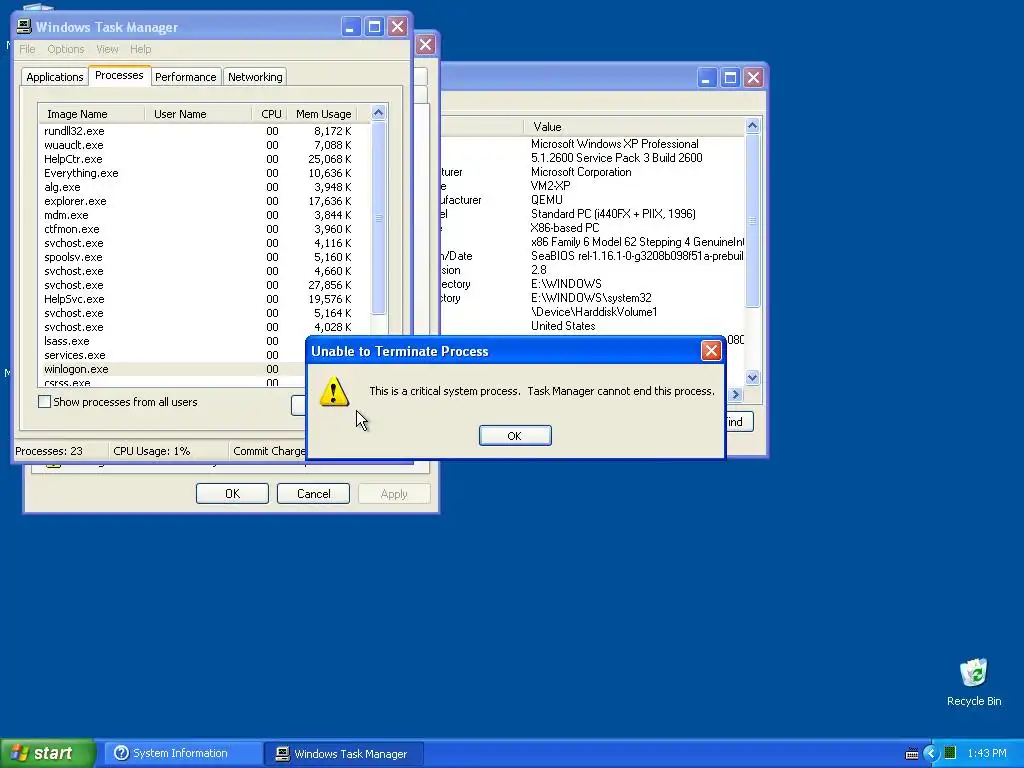The width and height of the screenshot is (1024, 768).
Task: Open the Networking tab
Action: [x=255, y=77]
